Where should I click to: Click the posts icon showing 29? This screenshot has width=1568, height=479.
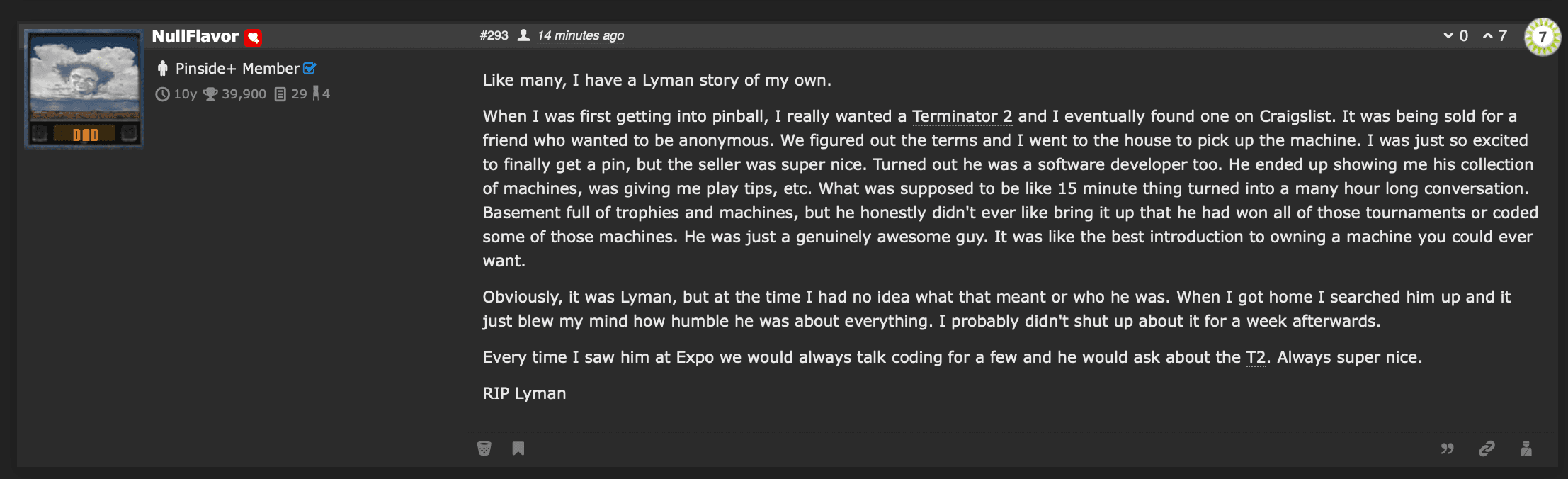pos(280,93)
